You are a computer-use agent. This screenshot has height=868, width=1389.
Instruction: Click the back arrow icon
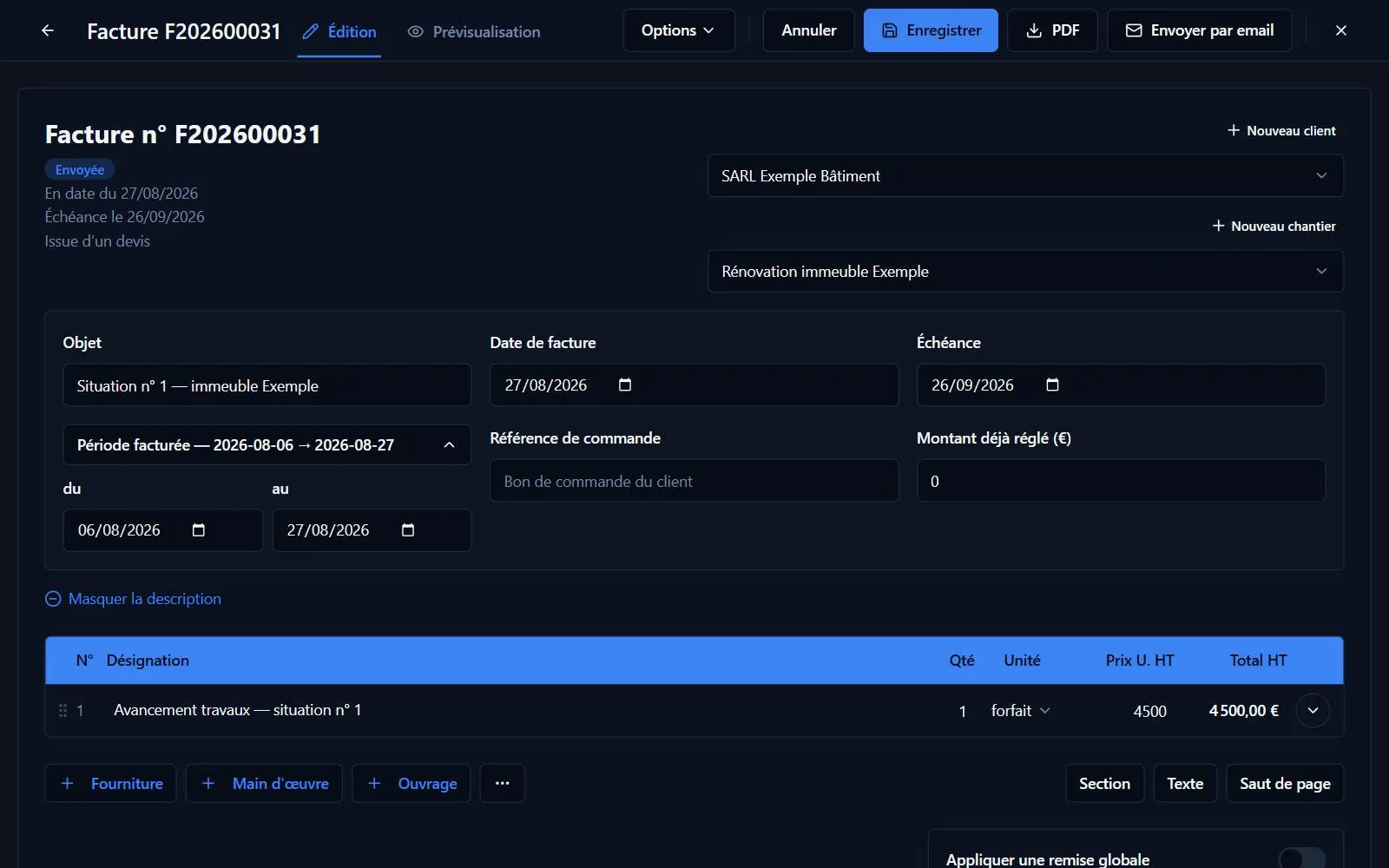coord(48,30)
